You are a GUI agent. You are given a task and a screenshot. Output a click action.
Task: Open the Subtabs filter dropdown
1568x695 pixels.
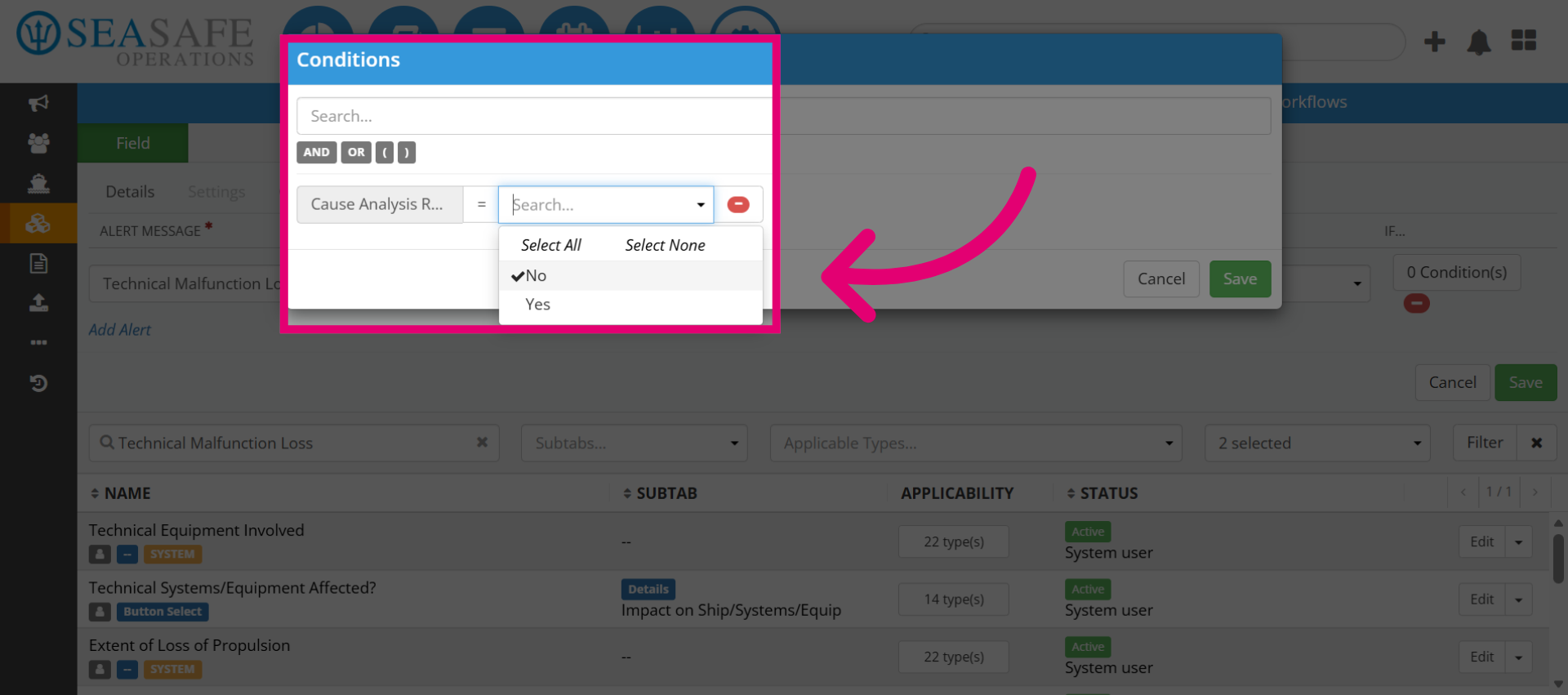(635, 443)
